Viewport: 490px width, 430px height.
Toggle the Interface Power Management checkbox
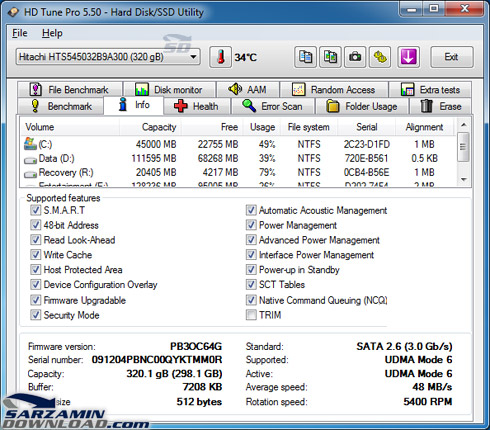[251, 255]
